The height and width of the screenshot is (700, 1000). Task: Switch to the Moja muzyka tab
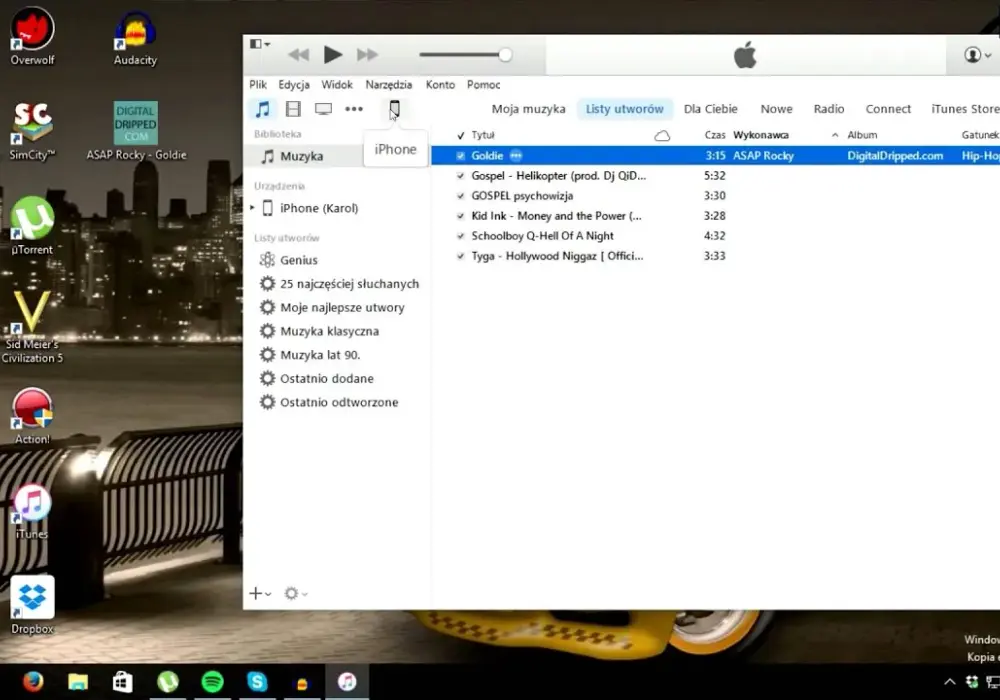[528, 109]
